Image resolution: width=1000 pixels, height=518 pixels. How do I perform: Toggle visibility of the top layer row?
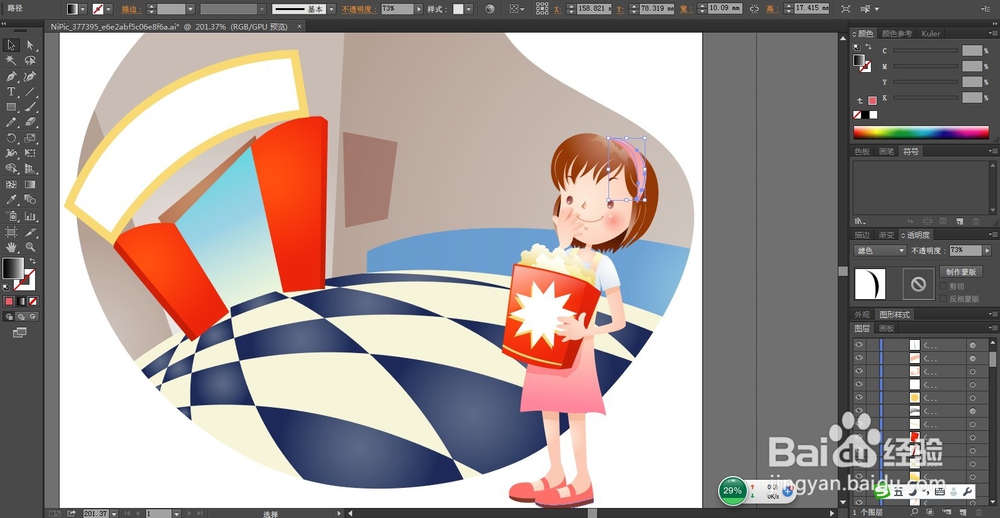tap(859, 344)
